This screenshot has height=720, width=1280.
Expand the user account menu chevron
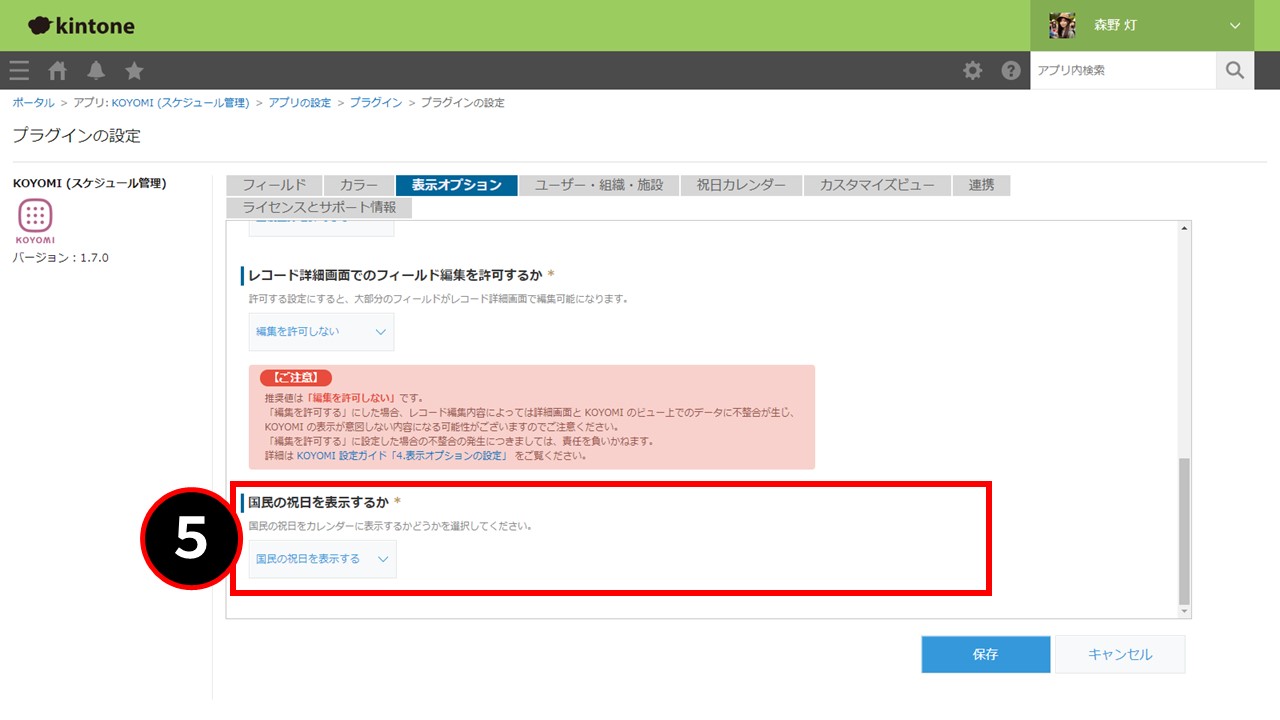(1235, 26)
